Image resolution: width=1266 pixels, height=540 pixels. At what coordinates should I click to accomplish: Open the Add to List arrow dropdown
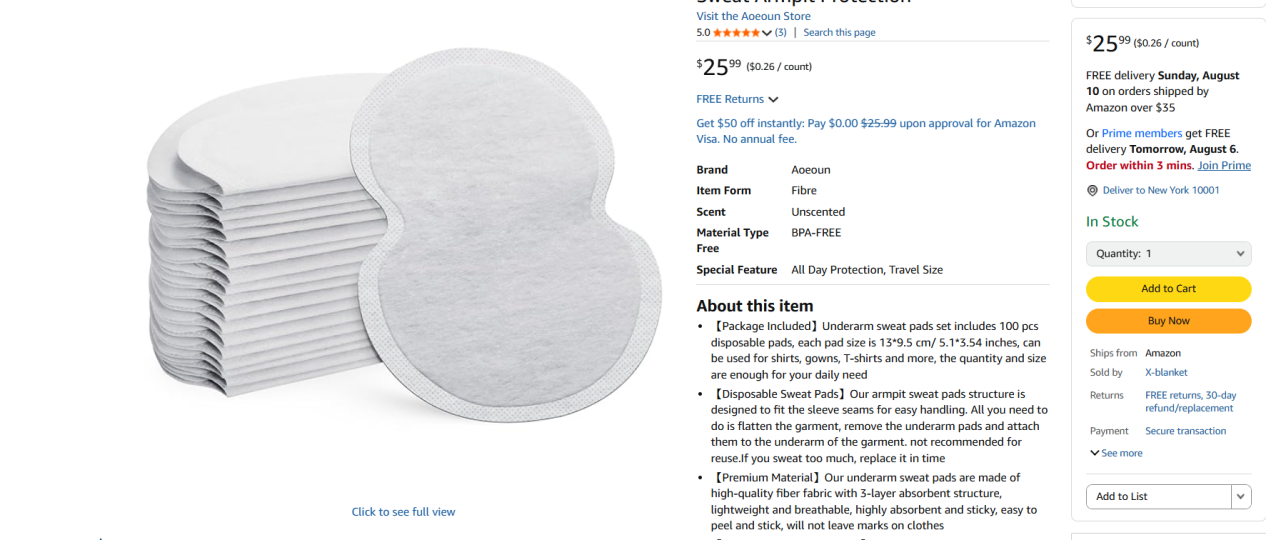[x=1241, y=496]
